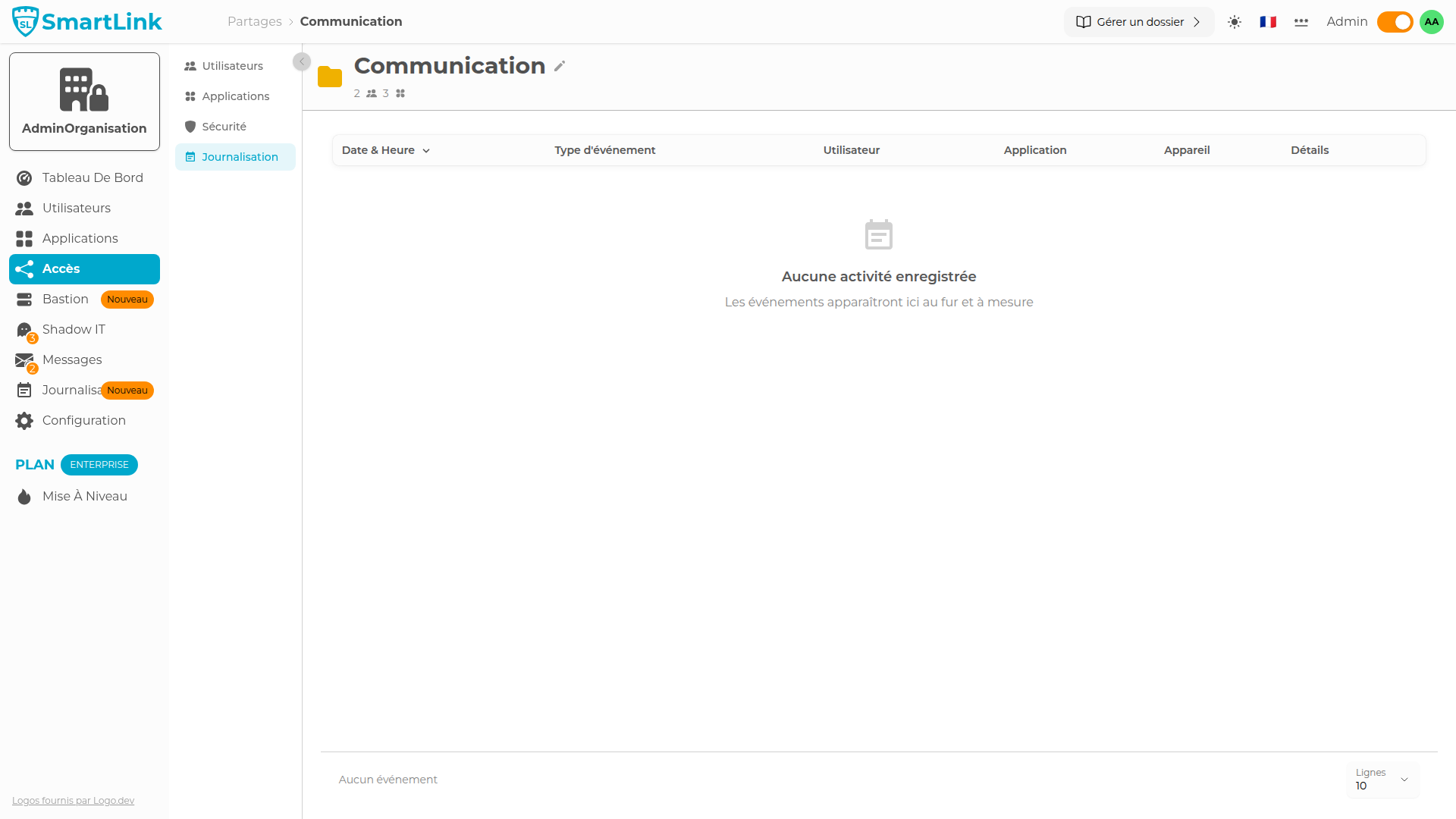Open the Logos fournis par Logo.dev link
The height and width of the screenshot is (819, 1456).
point(72,800)
